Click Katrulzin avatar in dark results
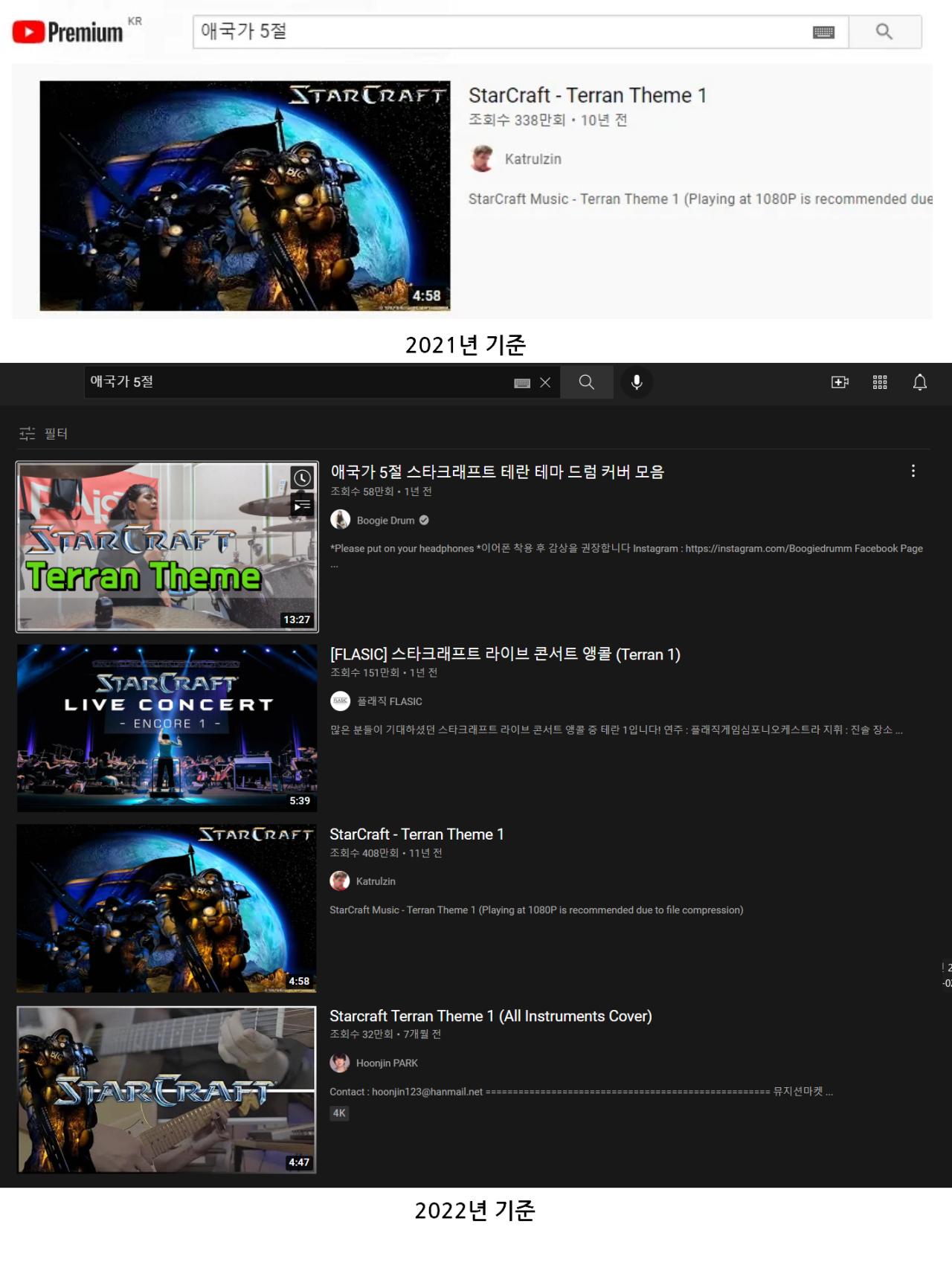This screenshot has width=952, height=1265. coord(340,881)
